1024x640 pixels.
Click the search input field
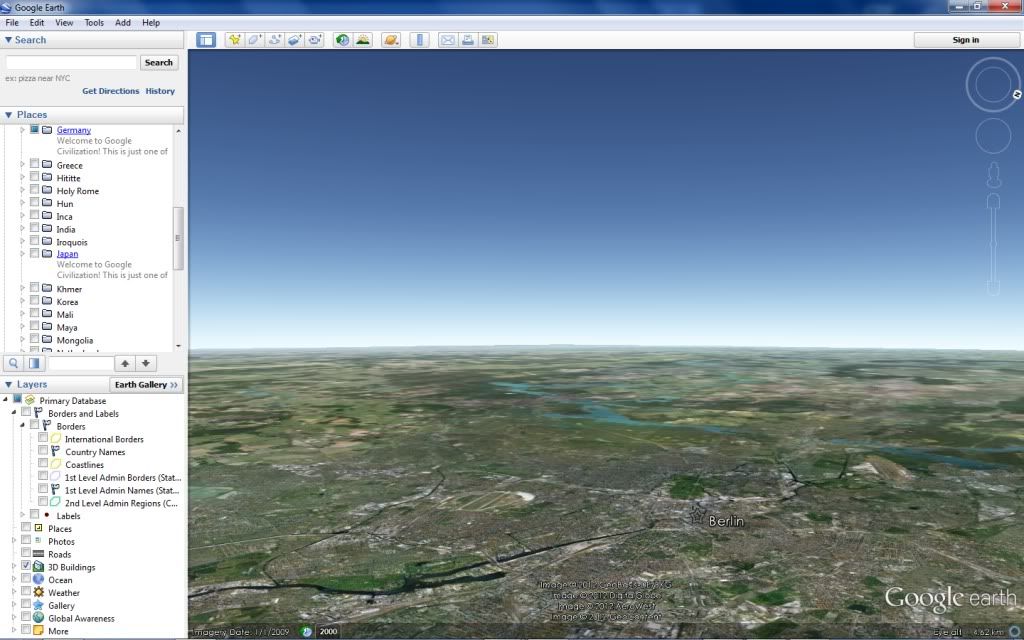pyautogui.click(x=71, y=63)
